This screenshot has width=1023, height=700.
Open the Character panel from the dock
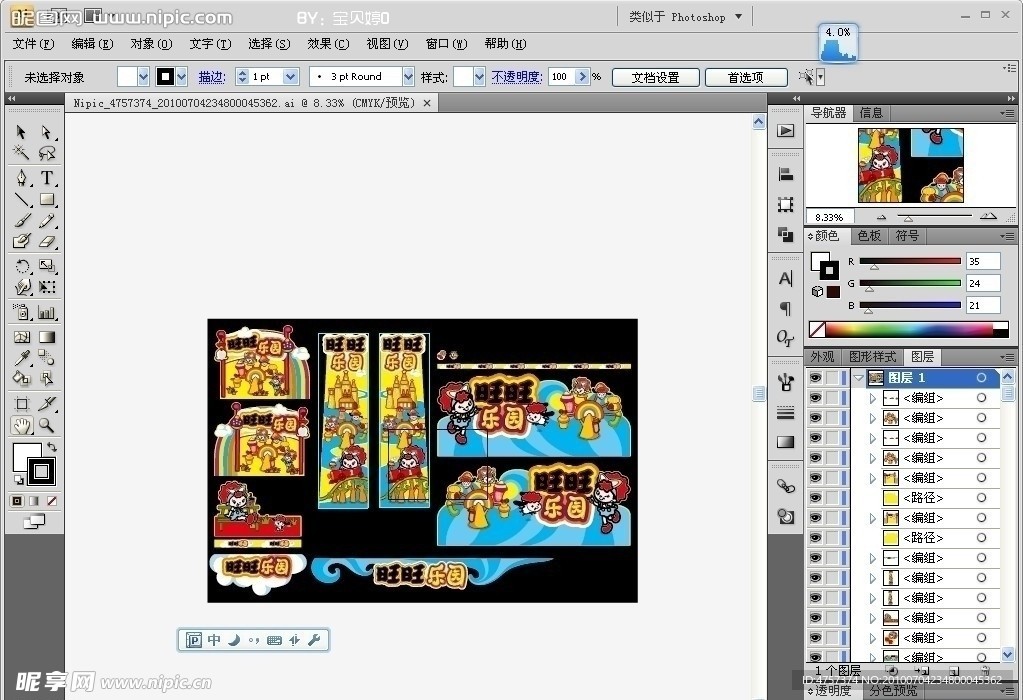click(x=786, y=279)
